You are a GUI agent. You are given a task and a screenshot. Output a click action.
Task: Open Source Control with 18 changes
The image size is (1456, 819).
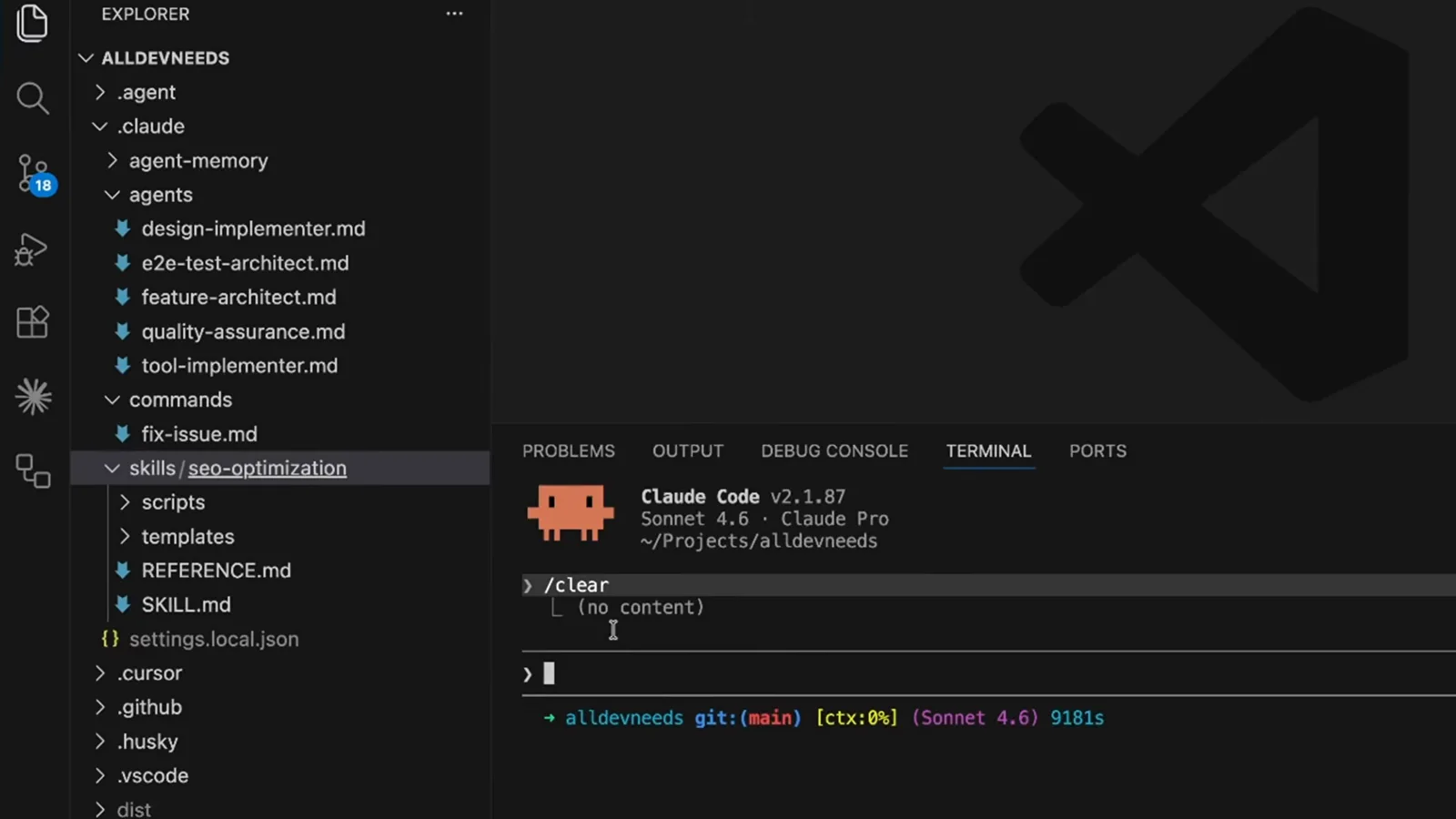pyautogui.click(x=35, y=174)
